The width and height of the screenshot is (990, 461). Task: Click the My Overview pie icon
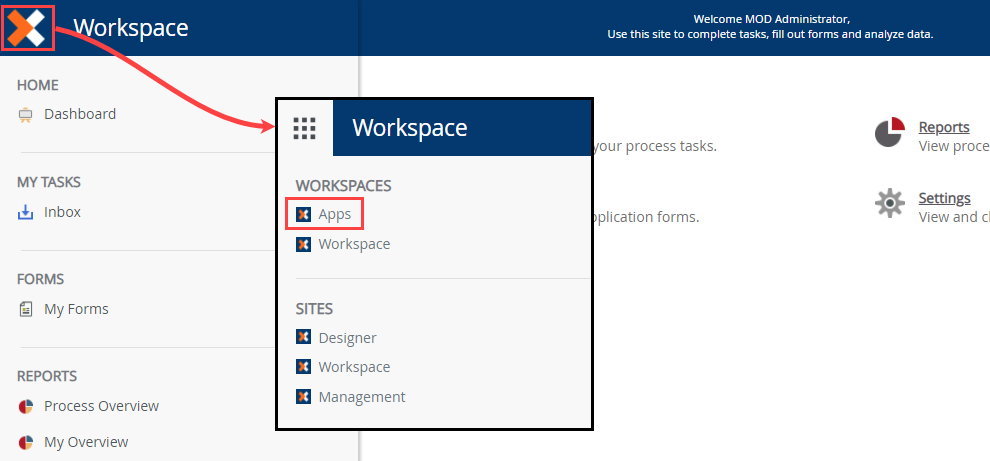[26, 443]
